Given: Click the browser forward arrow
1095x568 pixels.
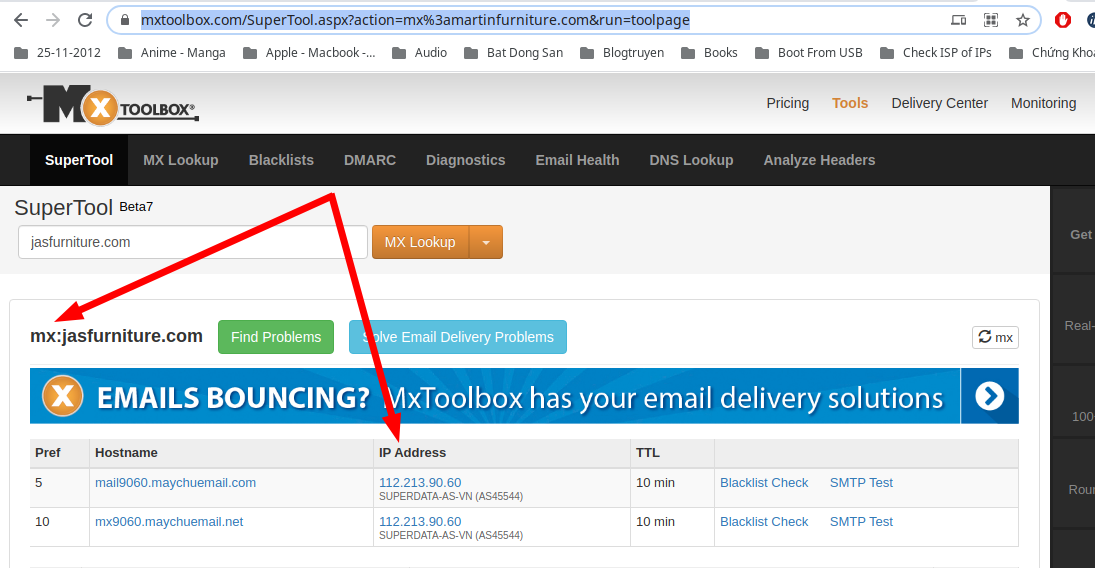Looking at the screenshot, I should click(53, 20).
